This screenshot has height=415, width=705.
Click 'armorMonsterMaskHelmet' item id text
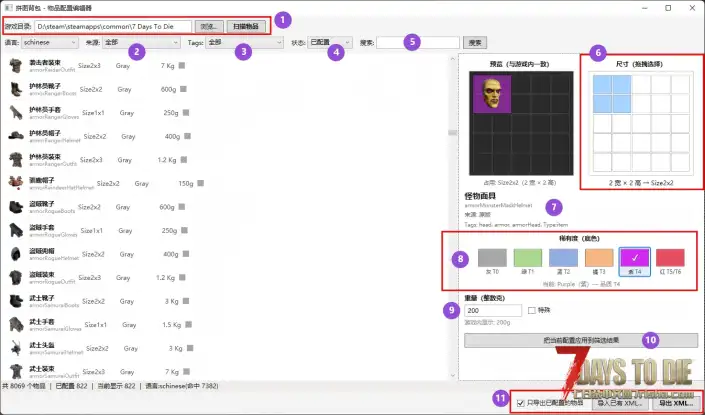click(x=498, y=205)
